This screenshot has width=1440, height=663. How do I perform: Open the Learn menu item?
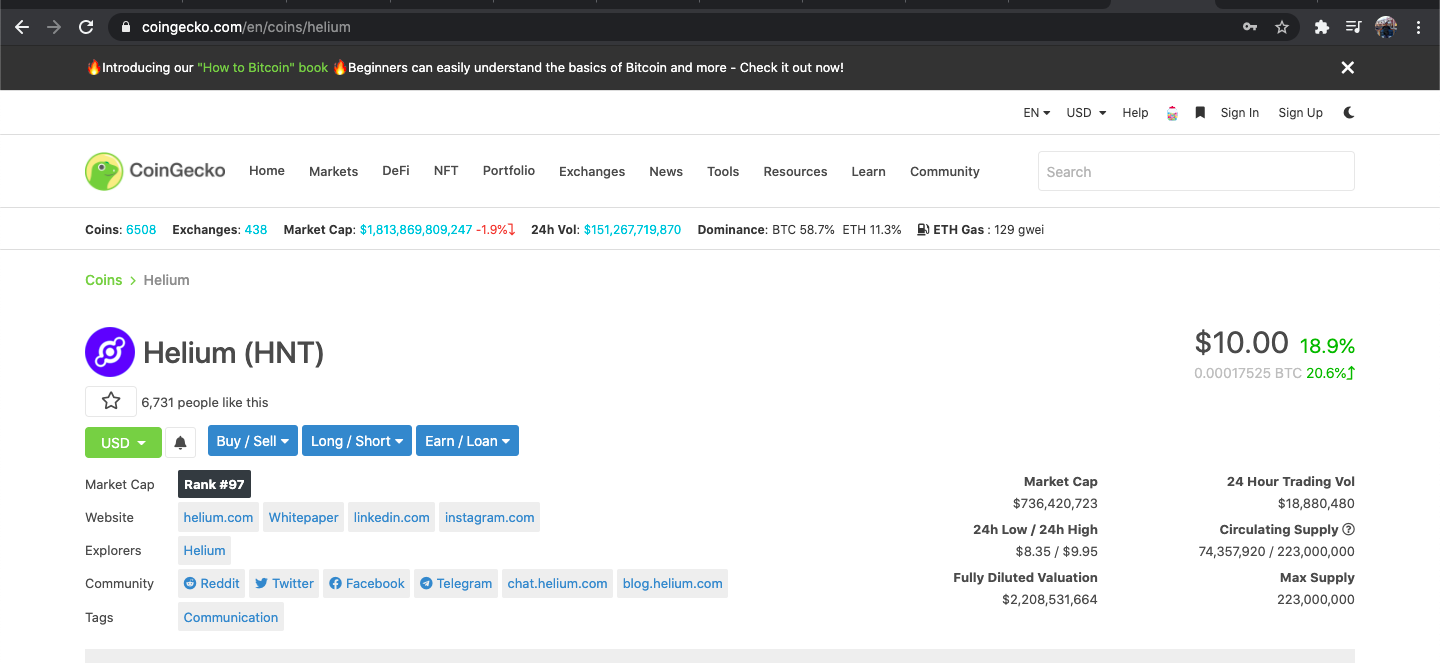[868, 171]
